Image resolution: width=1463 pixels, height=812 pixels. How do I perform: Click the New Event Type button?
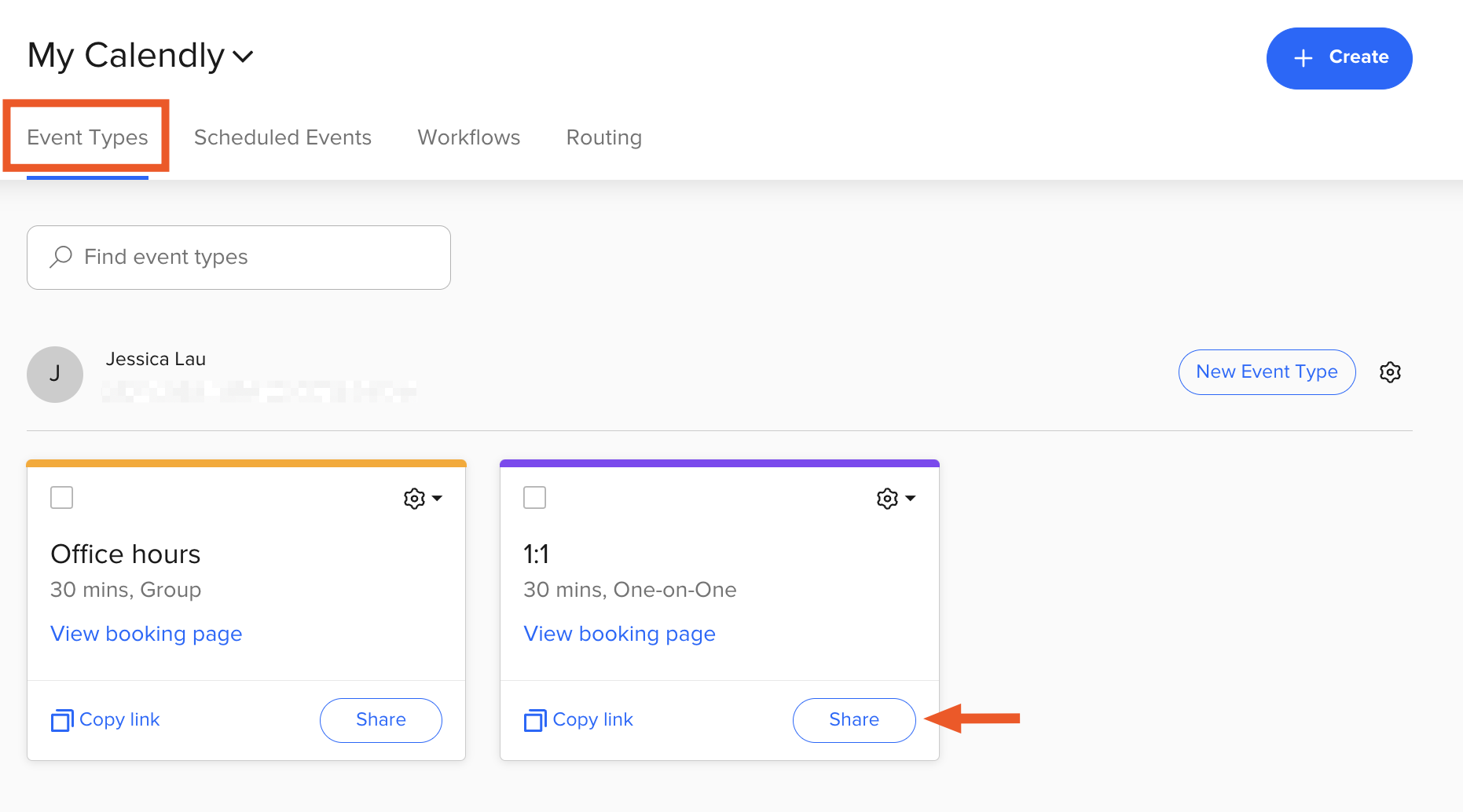pyautogui.click(x=1267, y=372)
